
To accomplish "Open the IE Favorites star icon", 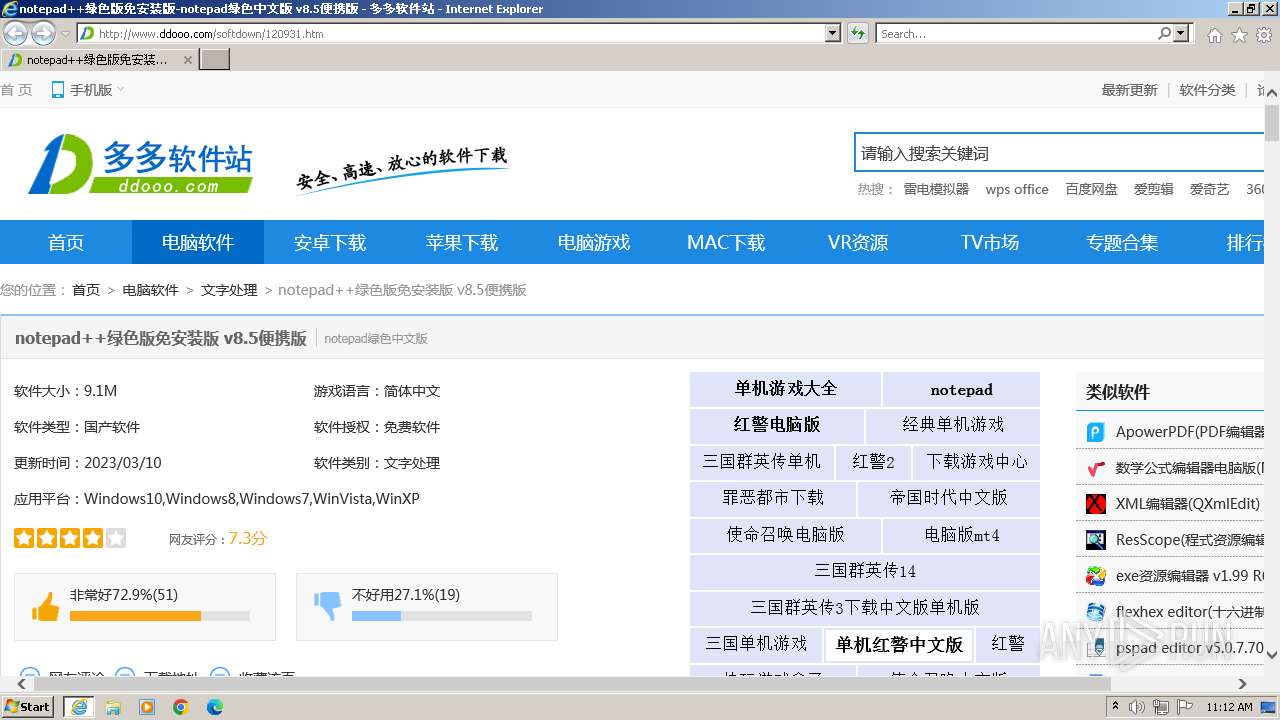I will pos(1239,35).
